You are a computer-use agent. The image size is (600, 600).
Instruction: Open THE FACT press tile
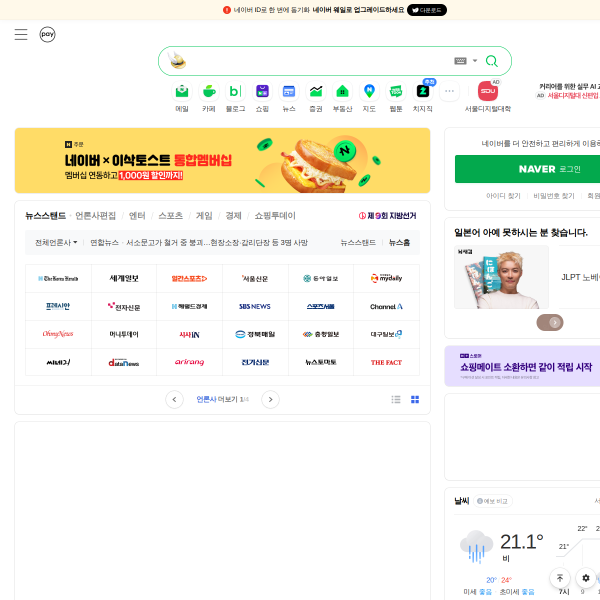point(386,362)
